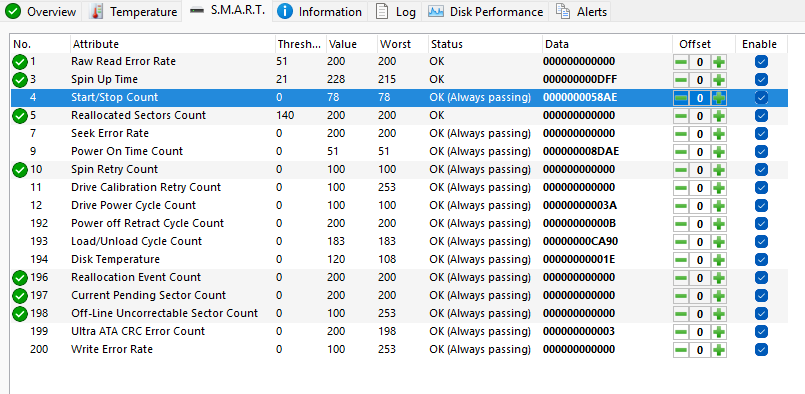Uncheck Enable for Start/Stop Count
The image size is (805, 394).
tap(761, 98)
